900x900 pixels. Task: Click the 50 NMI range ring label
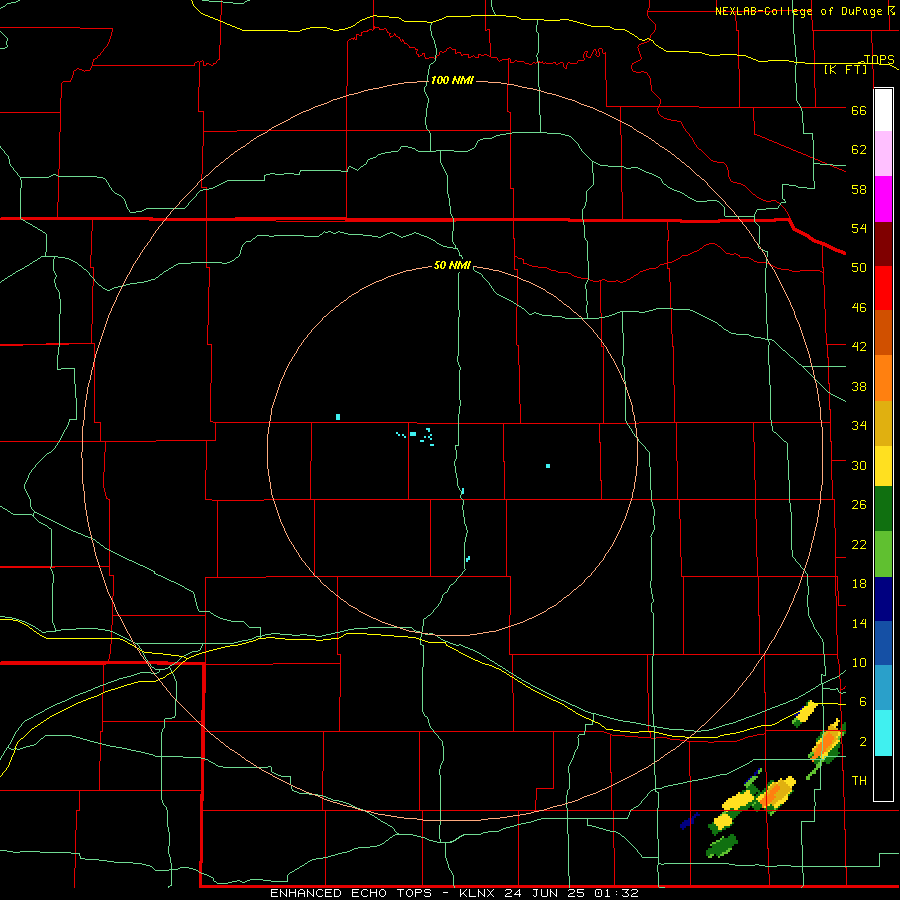click(x=452, y=265)
